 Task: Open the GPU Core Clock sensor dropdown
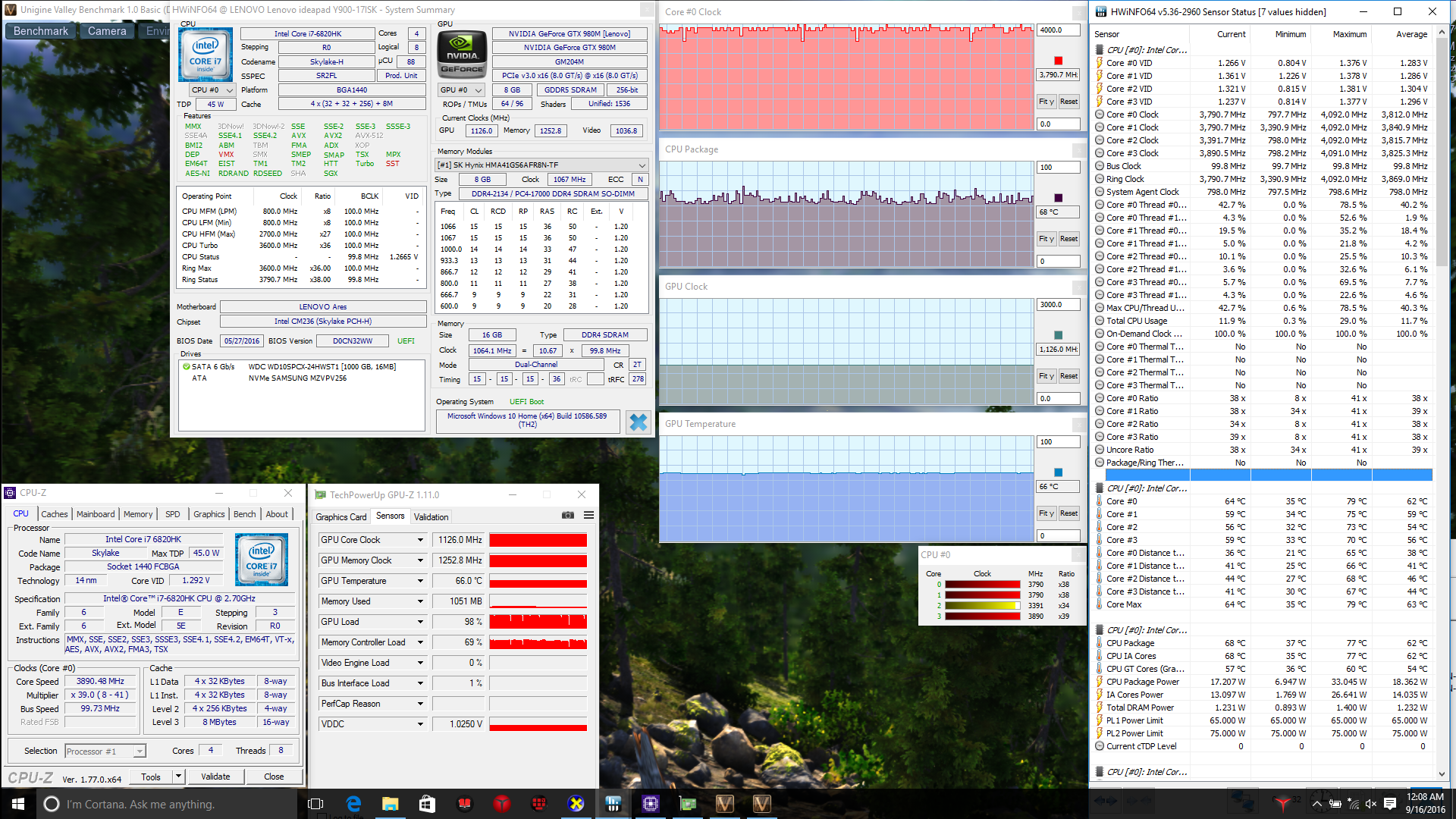coord(420,540)
